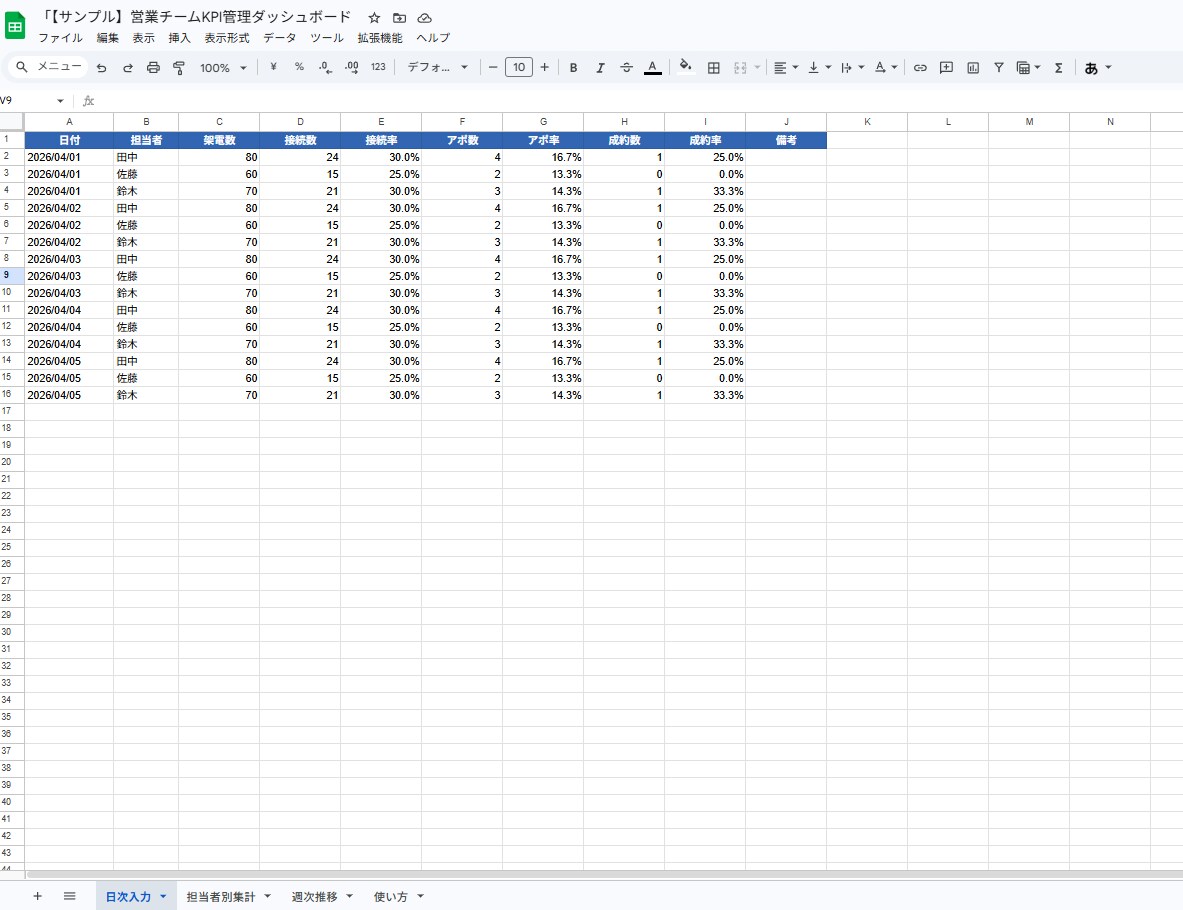Expand the horizontal align dropdown
Viewport: 1183px width, 910px height.
coord(786,68)
